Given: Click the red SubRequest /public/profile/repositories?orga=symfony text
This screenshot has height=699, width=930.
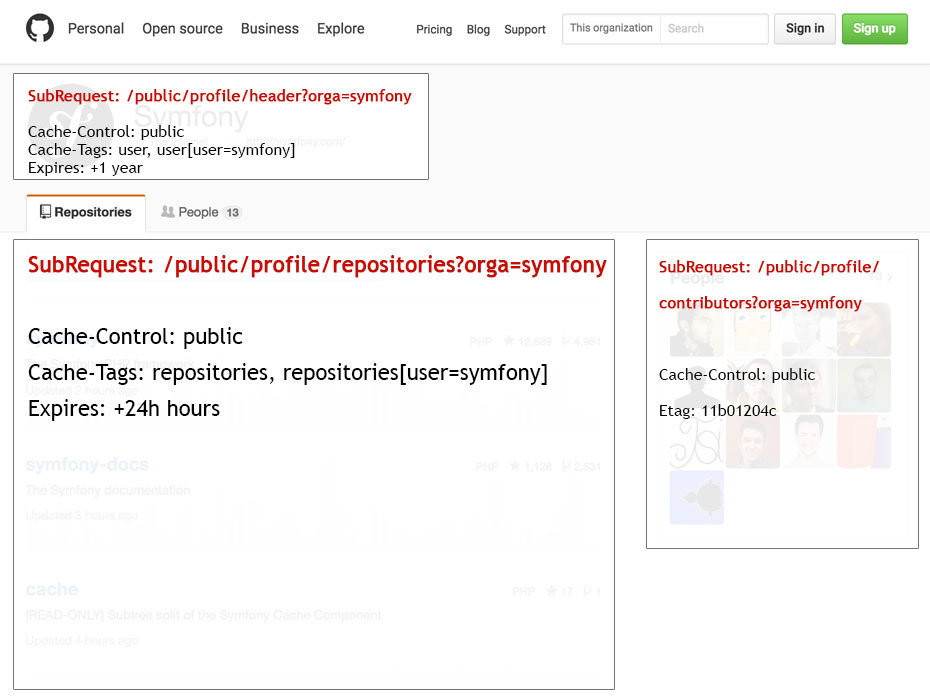Looking at the screenshot, I should [317, 265].
